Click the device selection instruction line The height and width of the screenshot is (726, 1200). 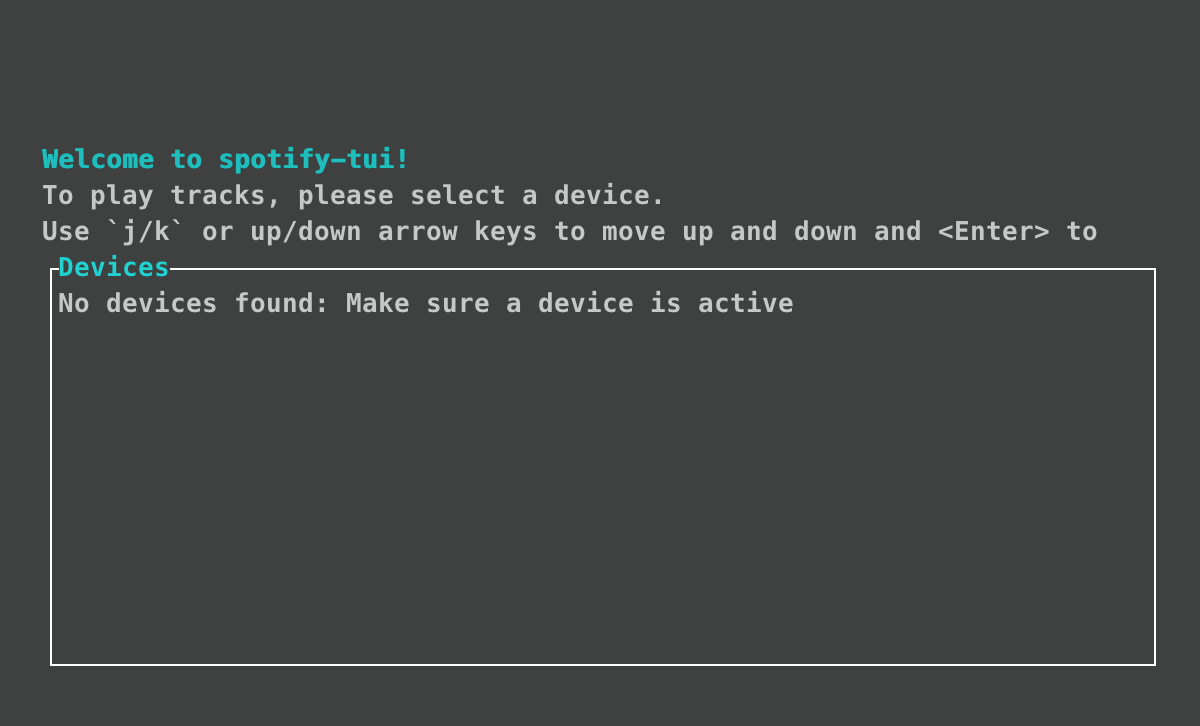point(570,231)
